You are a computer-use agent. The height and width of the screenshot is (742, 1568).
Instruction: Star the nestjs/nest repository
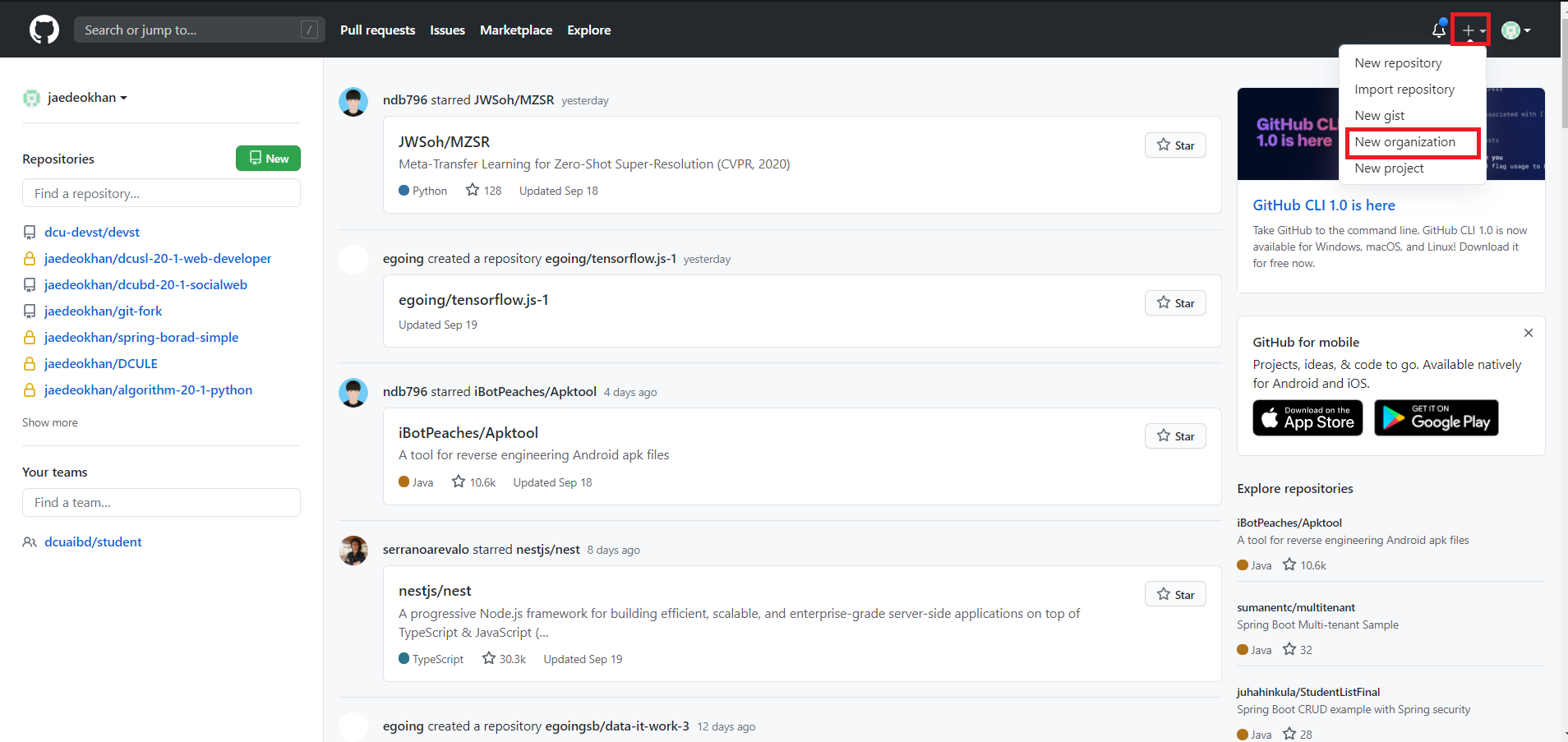(x=1175, y=595)
